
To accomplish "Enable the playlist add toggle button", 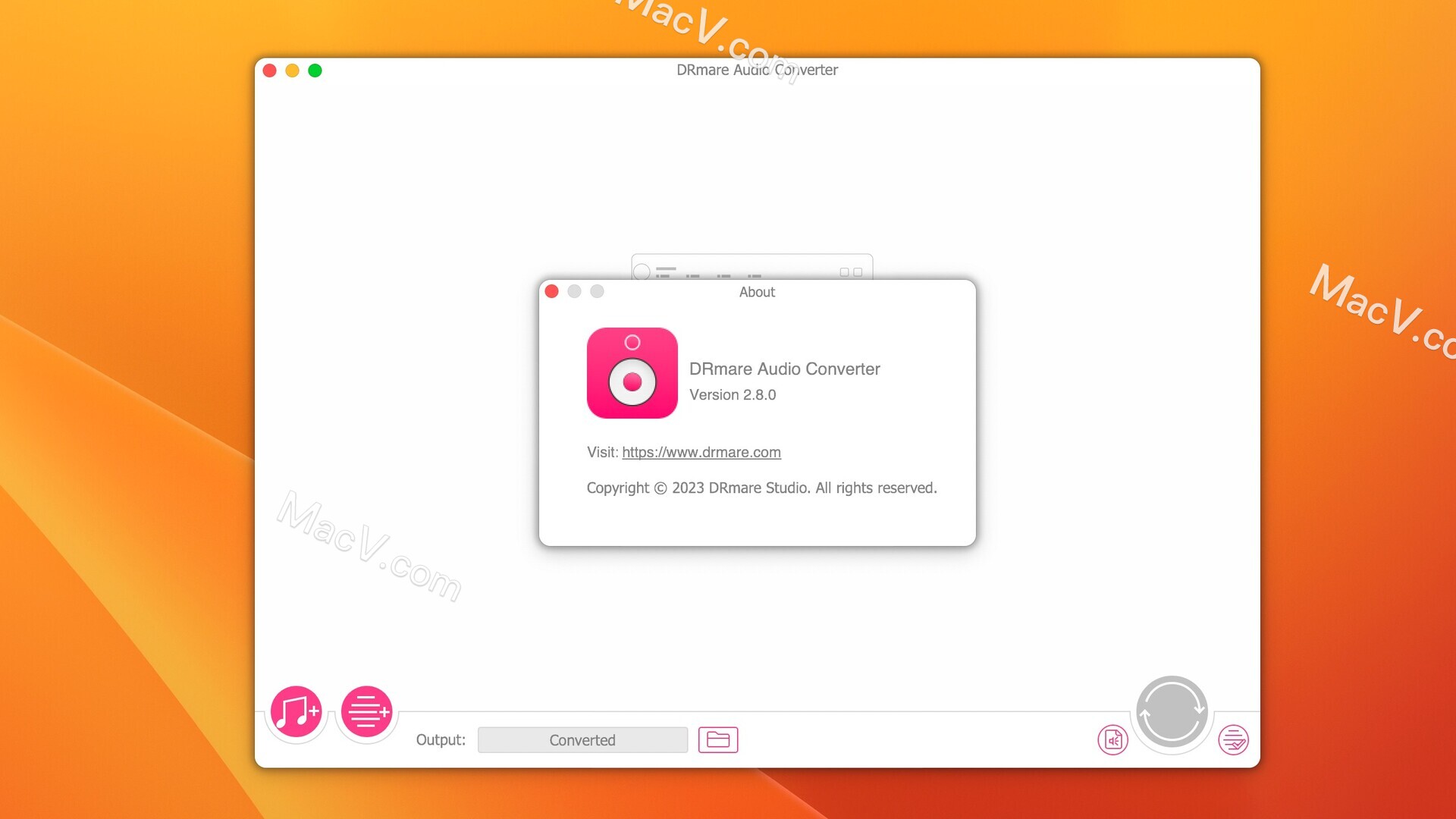I will point(365,711).
